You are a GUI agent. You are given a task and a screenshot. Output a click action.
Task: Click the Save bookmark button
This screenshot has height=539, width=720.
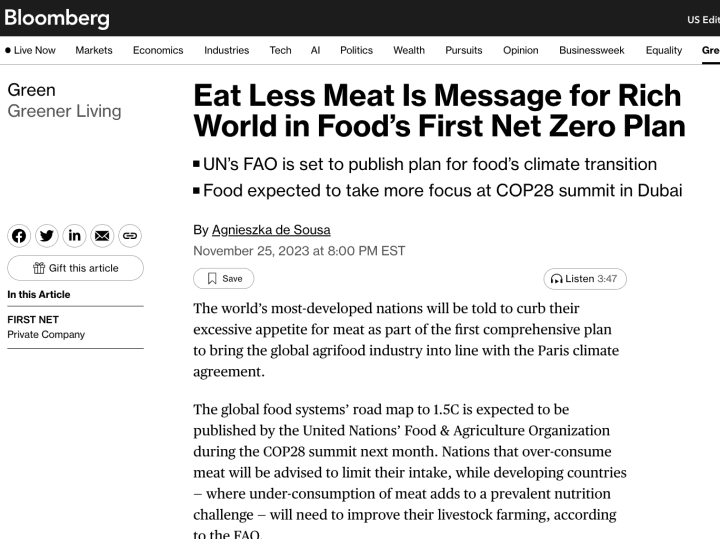point(224,279)
